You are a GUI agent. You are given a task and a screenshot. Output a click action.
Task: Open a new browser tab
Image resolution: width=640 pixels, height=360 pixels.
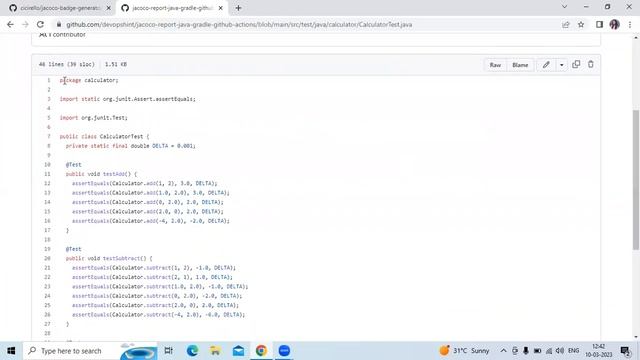tap(238, 8)
